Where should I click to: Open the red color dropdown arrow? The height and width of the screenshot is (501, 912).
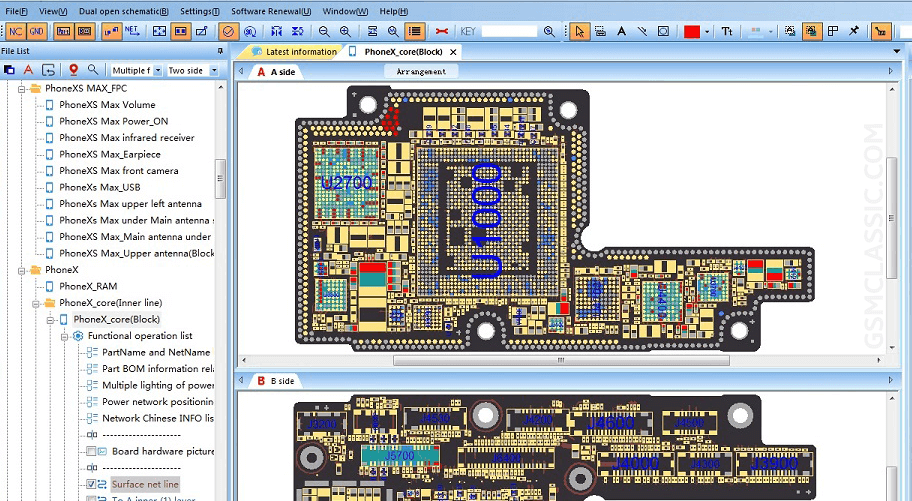[707, 32]
